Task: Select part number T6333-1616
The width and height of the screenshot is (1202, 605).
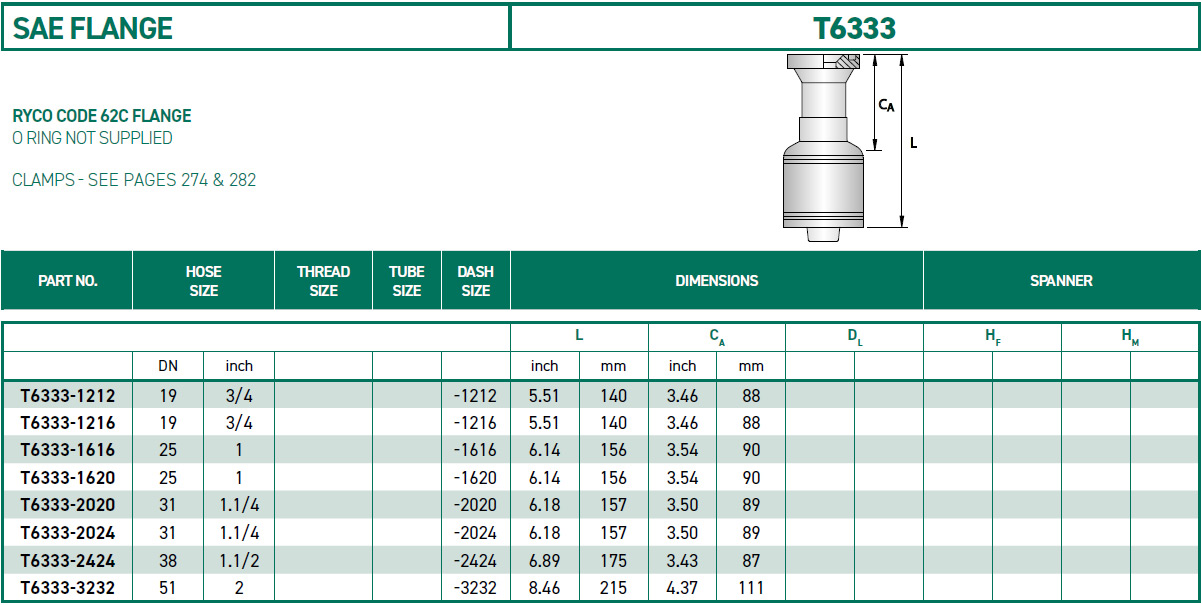Action: 68,450
